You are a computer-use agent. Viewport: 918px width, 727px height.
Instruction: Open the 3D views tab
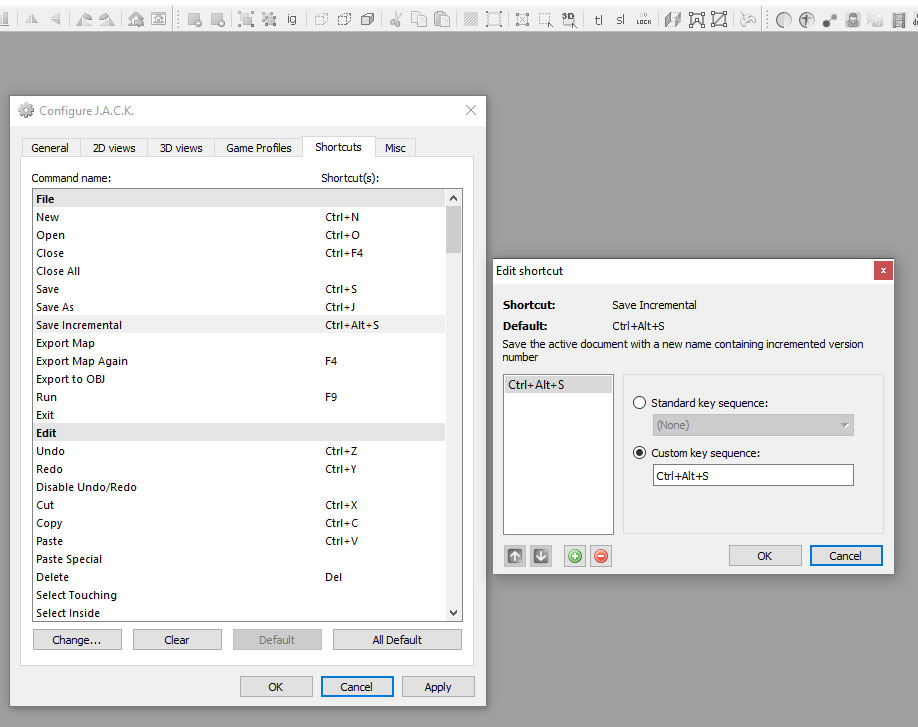pyautogui.click(x=181, y=148)
